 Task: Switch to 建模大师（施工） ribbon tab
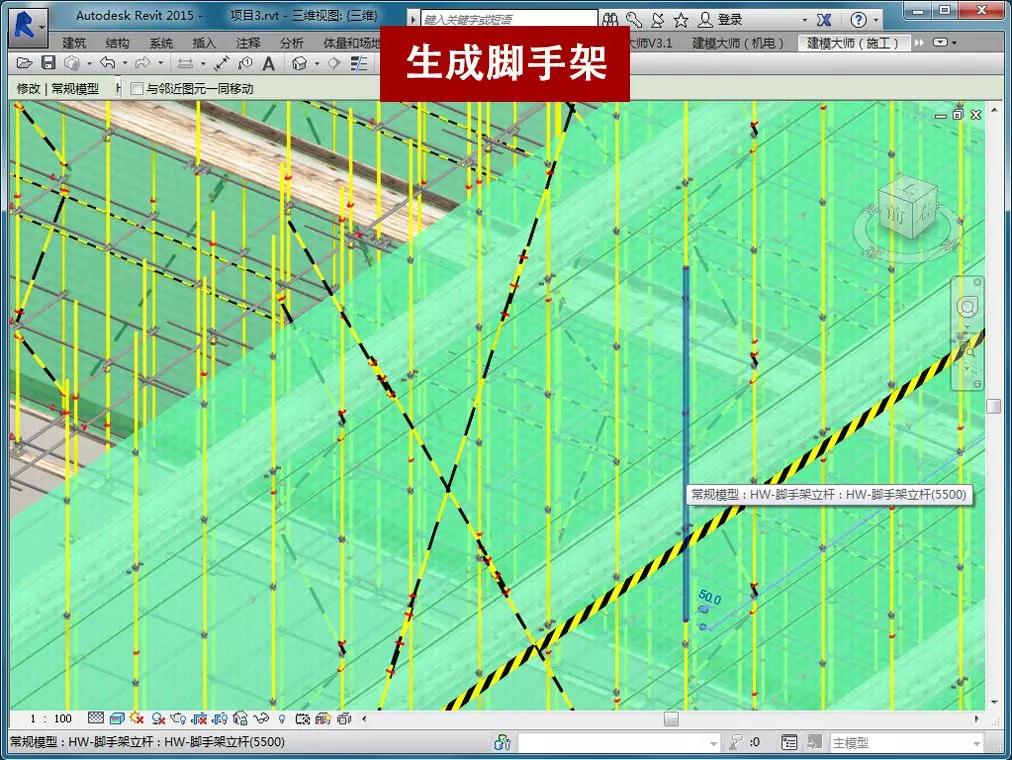[853, 43]
